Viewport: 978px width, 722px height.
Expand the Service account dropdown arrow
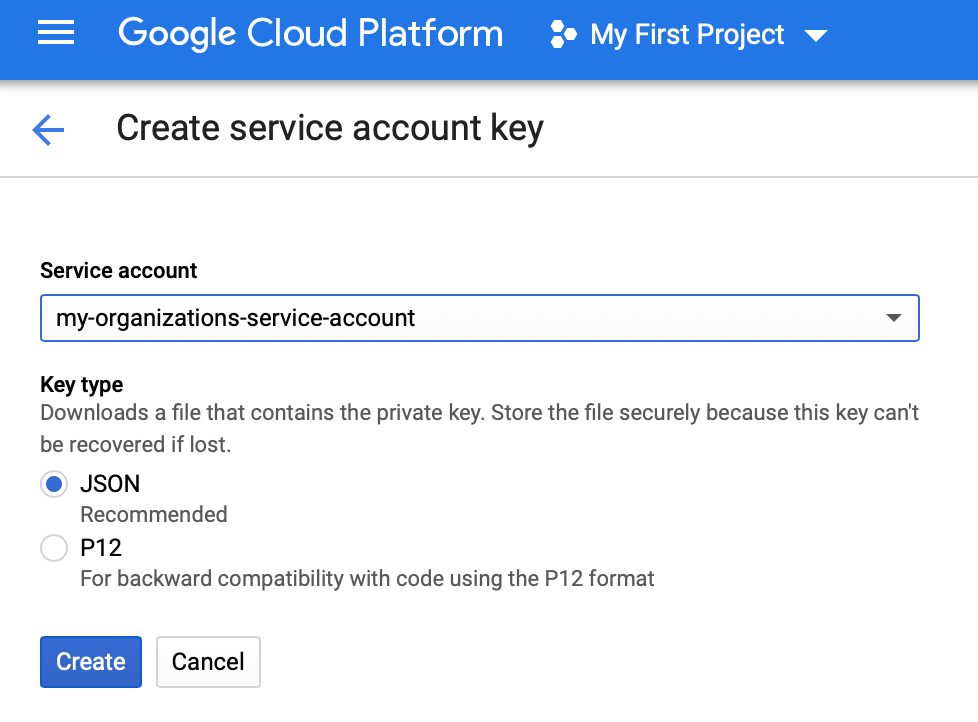[x=893, y=319]
